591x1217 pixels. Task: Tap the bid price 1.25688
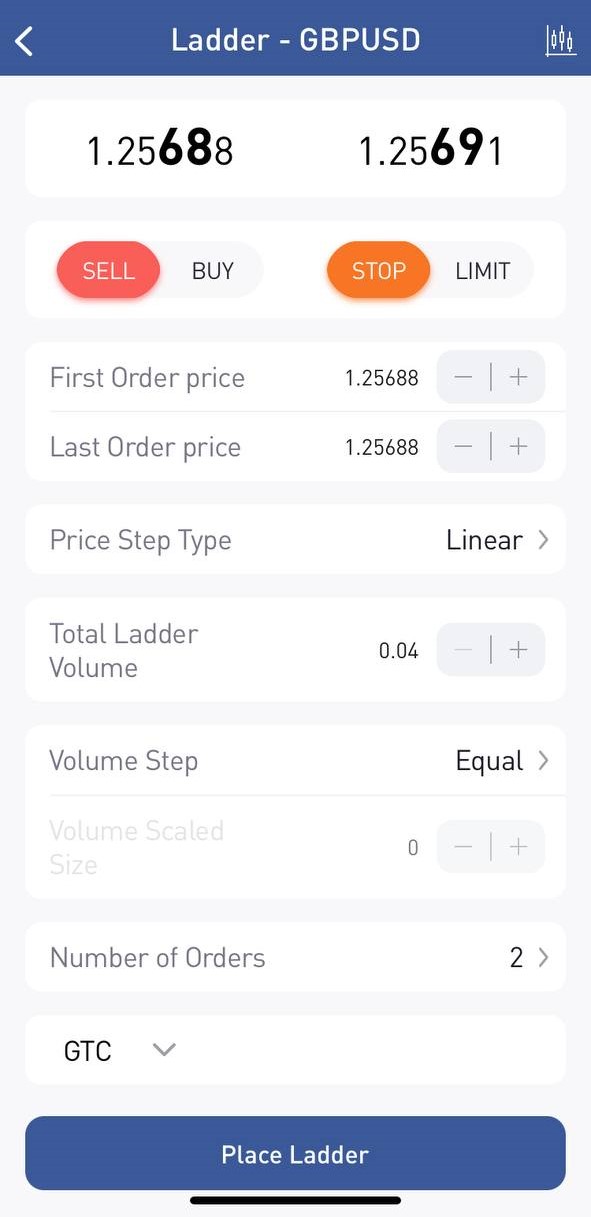pos(160,150)
